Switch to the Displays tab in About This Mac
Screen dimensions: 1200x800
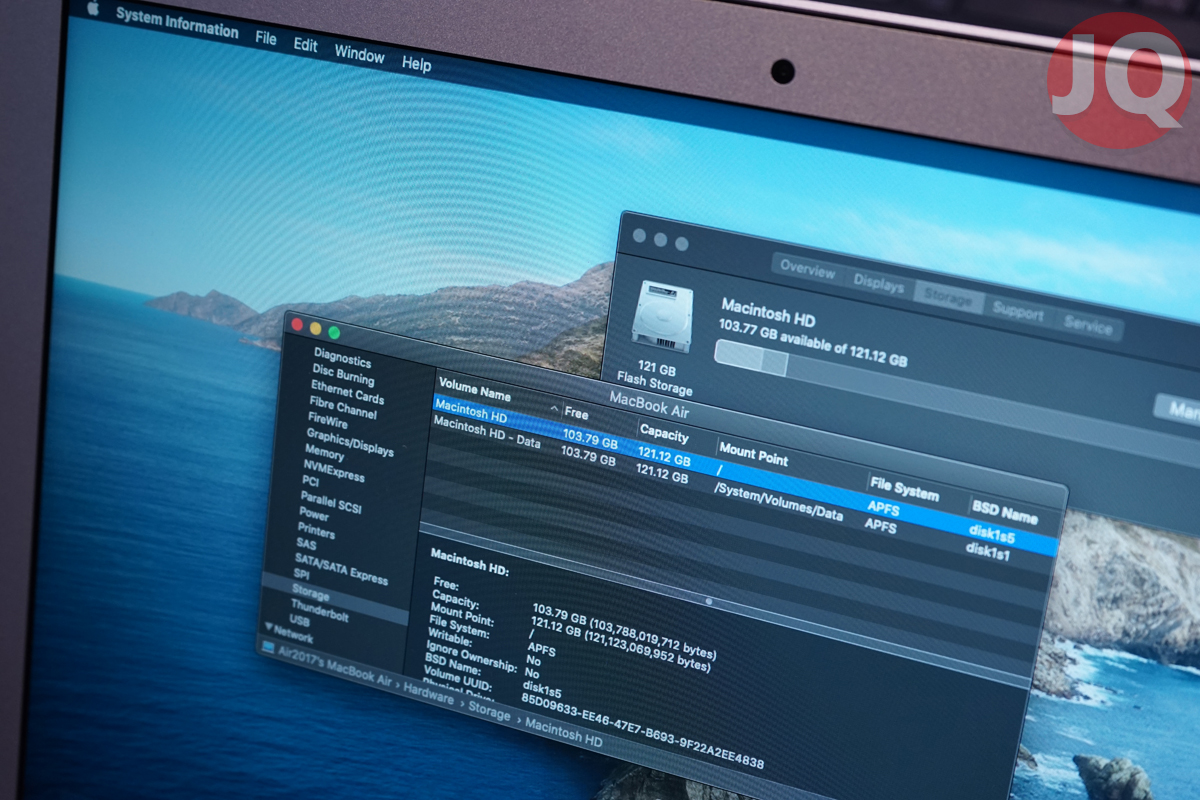tap(878, 283)
